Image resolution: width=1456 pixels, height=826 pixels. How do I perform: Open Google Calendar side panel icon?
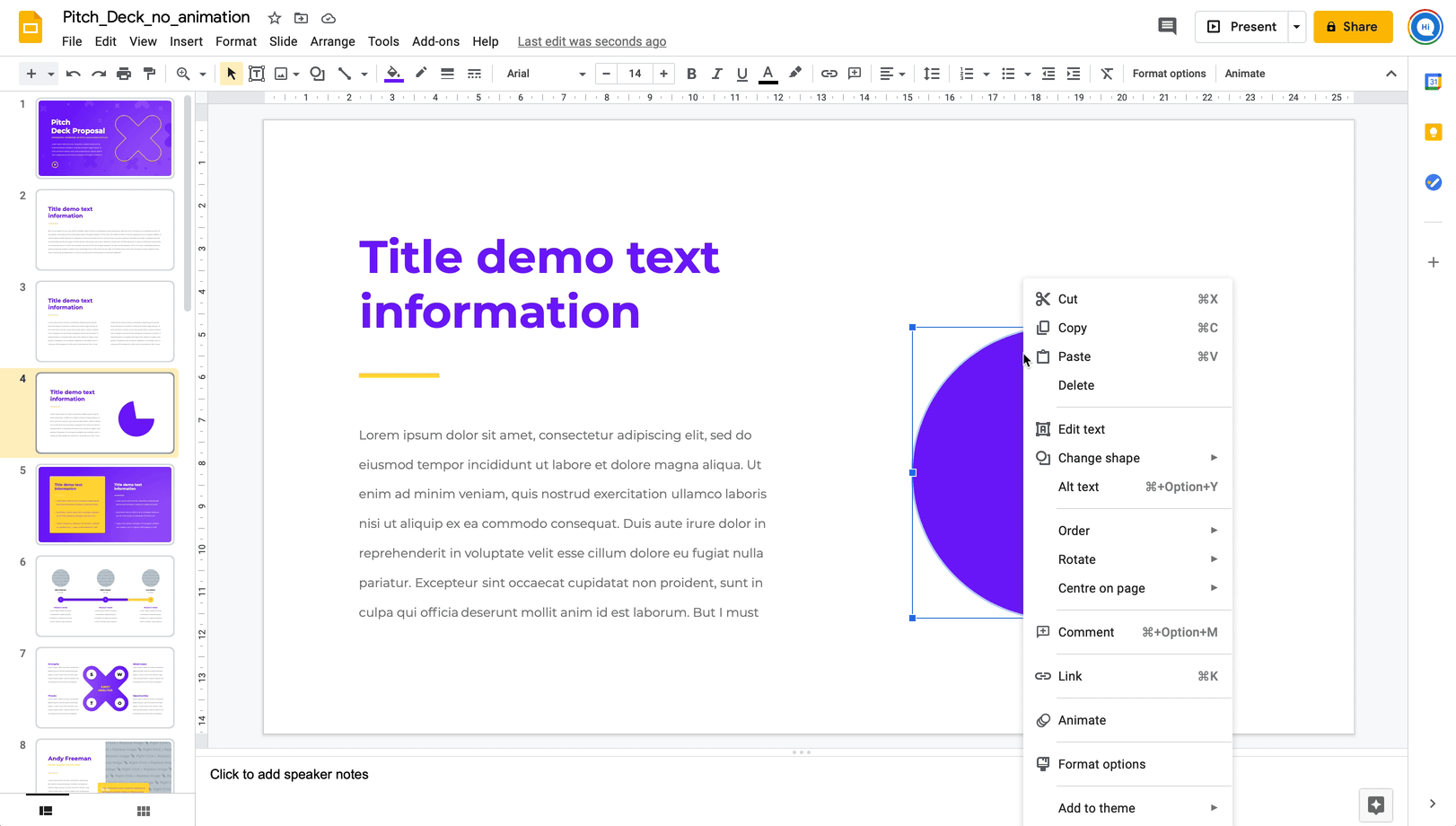pos(1434,82)
